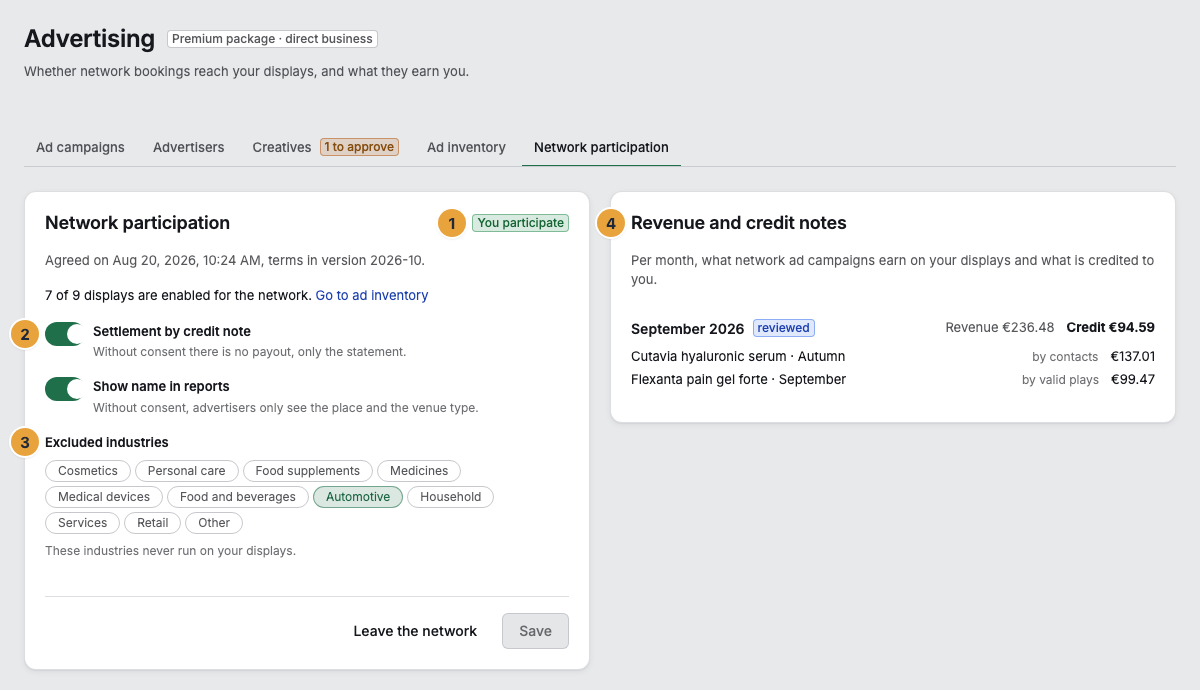Click the Leave the network button
Viewport: 1200px width, 690px height.
click(415, 631)
